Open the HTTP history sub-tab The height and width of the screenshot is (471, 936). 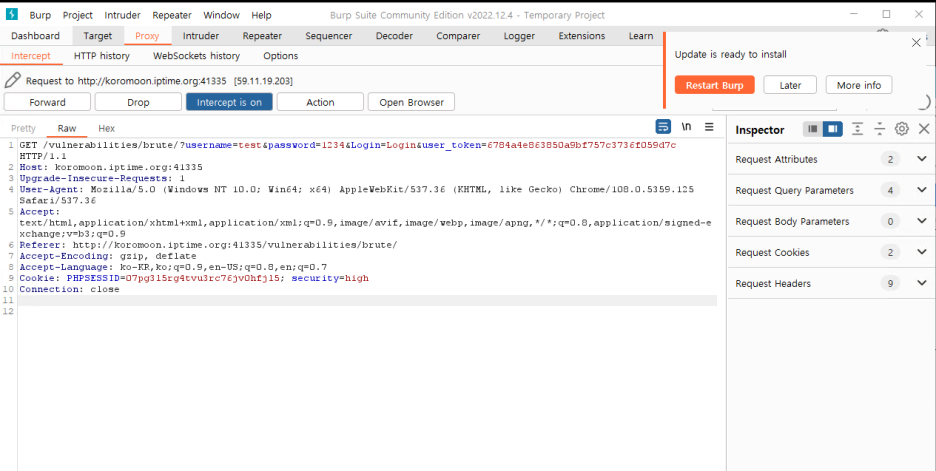pyautogui.click(x=101, y=56)
